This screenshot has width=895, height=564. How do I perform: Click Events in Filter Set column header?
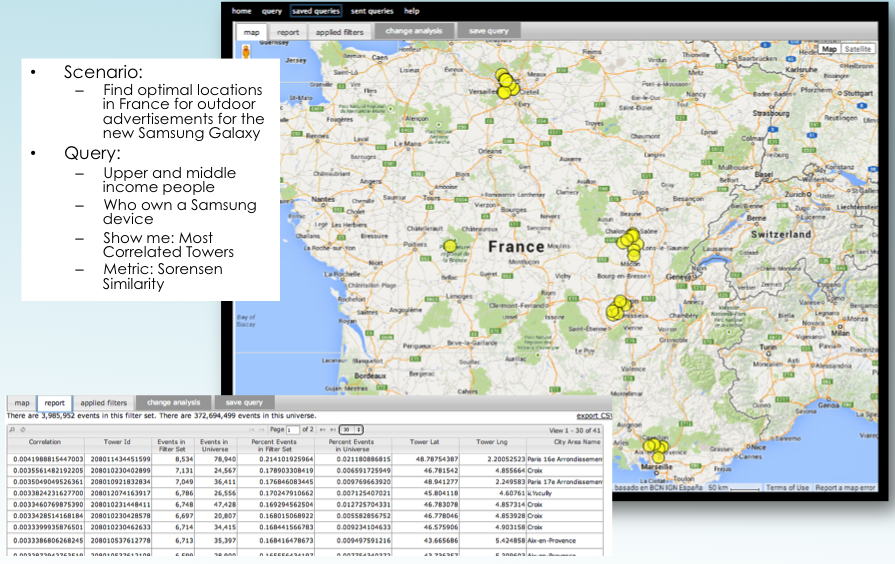coord(172,445)
